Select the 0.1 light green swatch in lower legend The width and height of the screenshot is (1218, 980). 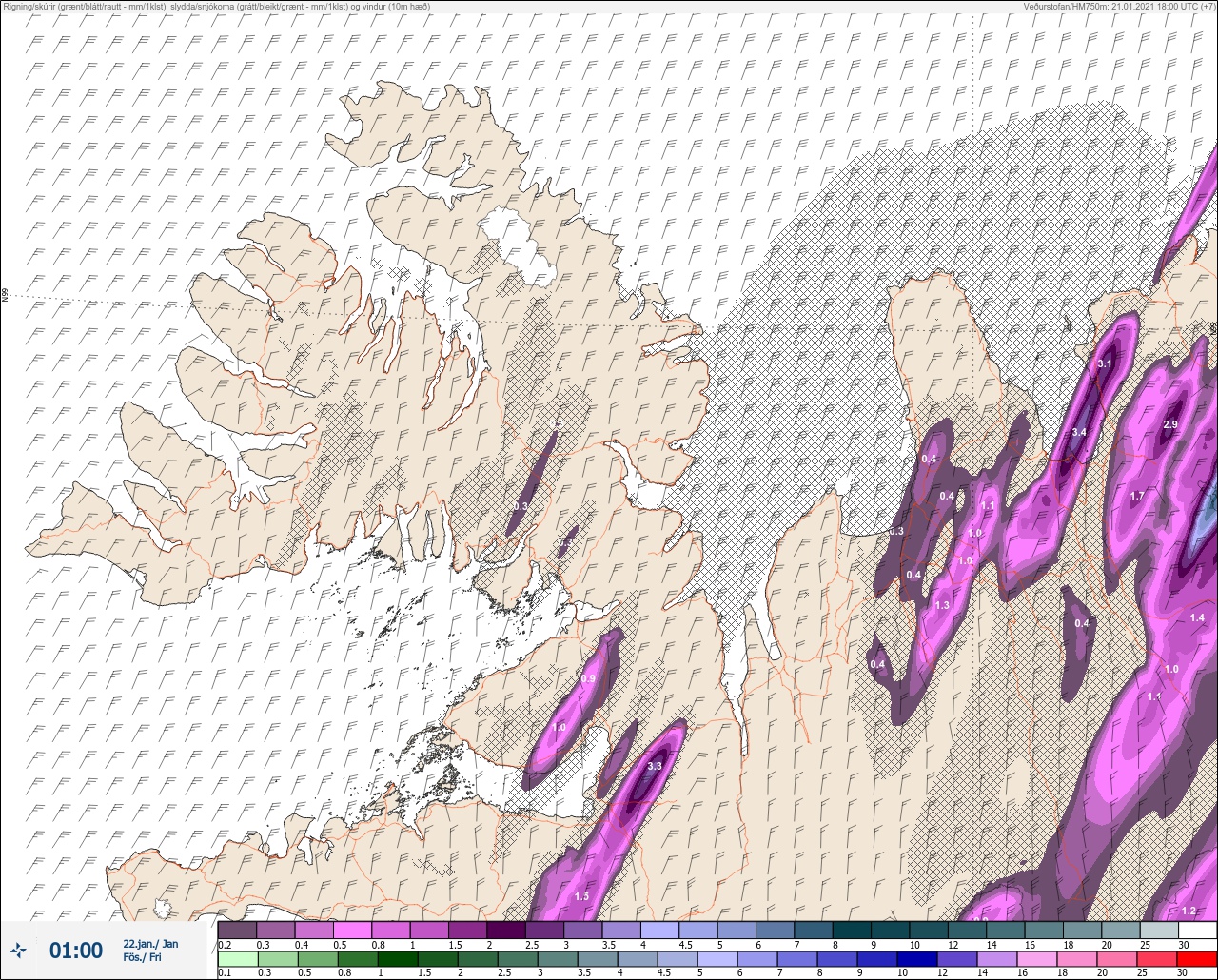coord(237,958)
